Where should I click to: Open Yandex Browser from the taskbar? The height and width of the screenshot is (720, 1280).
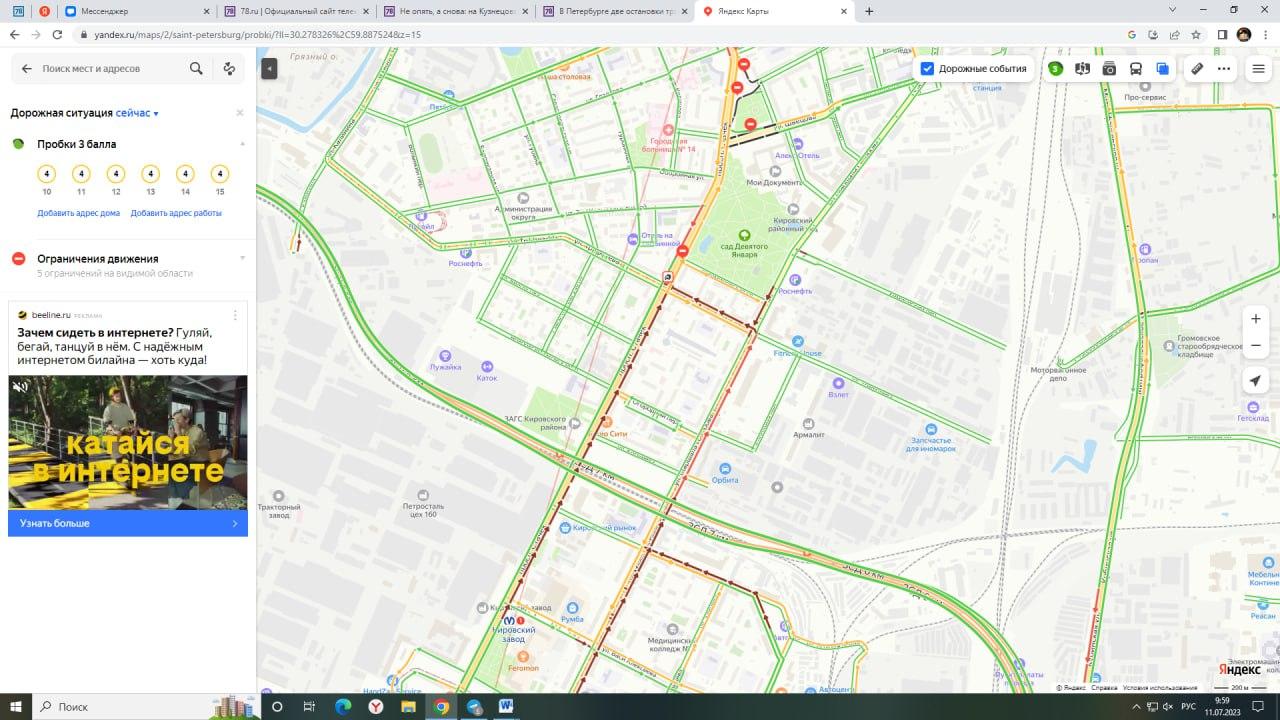pos(375,706)
